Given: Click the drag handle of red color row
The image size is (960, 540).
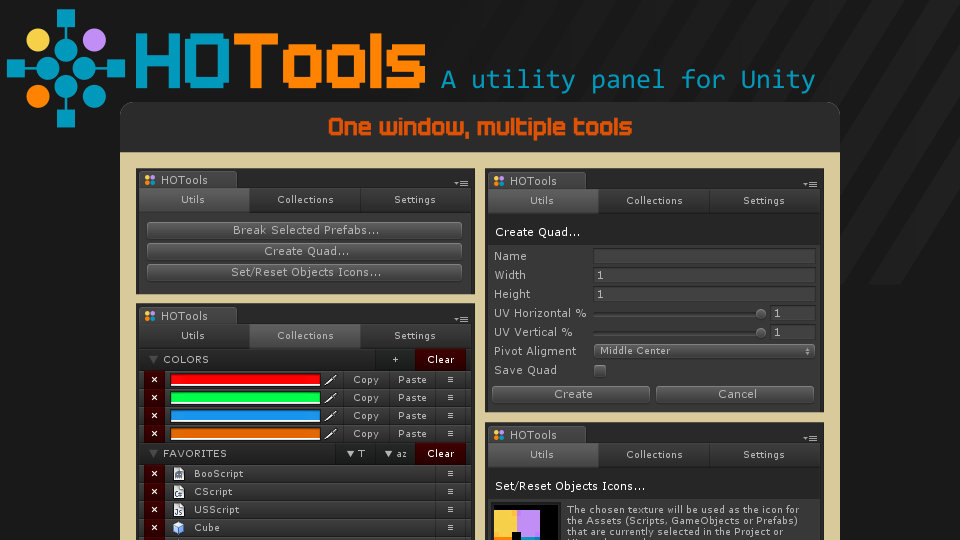Looking at the screenshot, I should click(x=450, y=380).
